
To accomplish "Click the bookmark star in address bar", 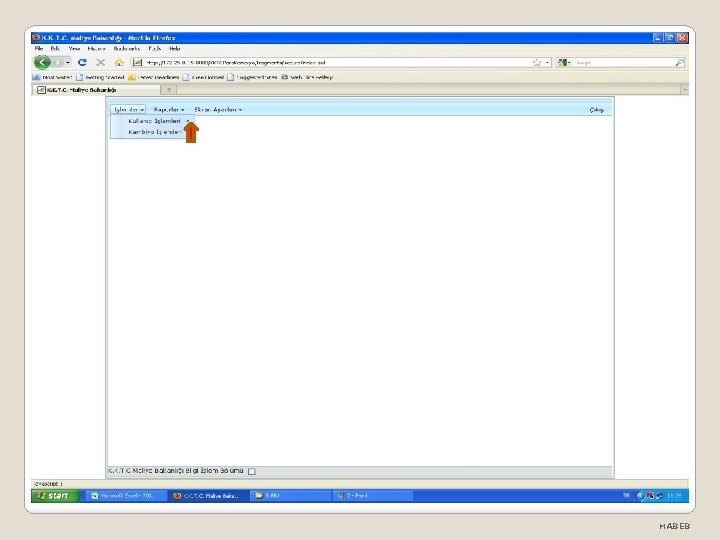I will 537,62.
